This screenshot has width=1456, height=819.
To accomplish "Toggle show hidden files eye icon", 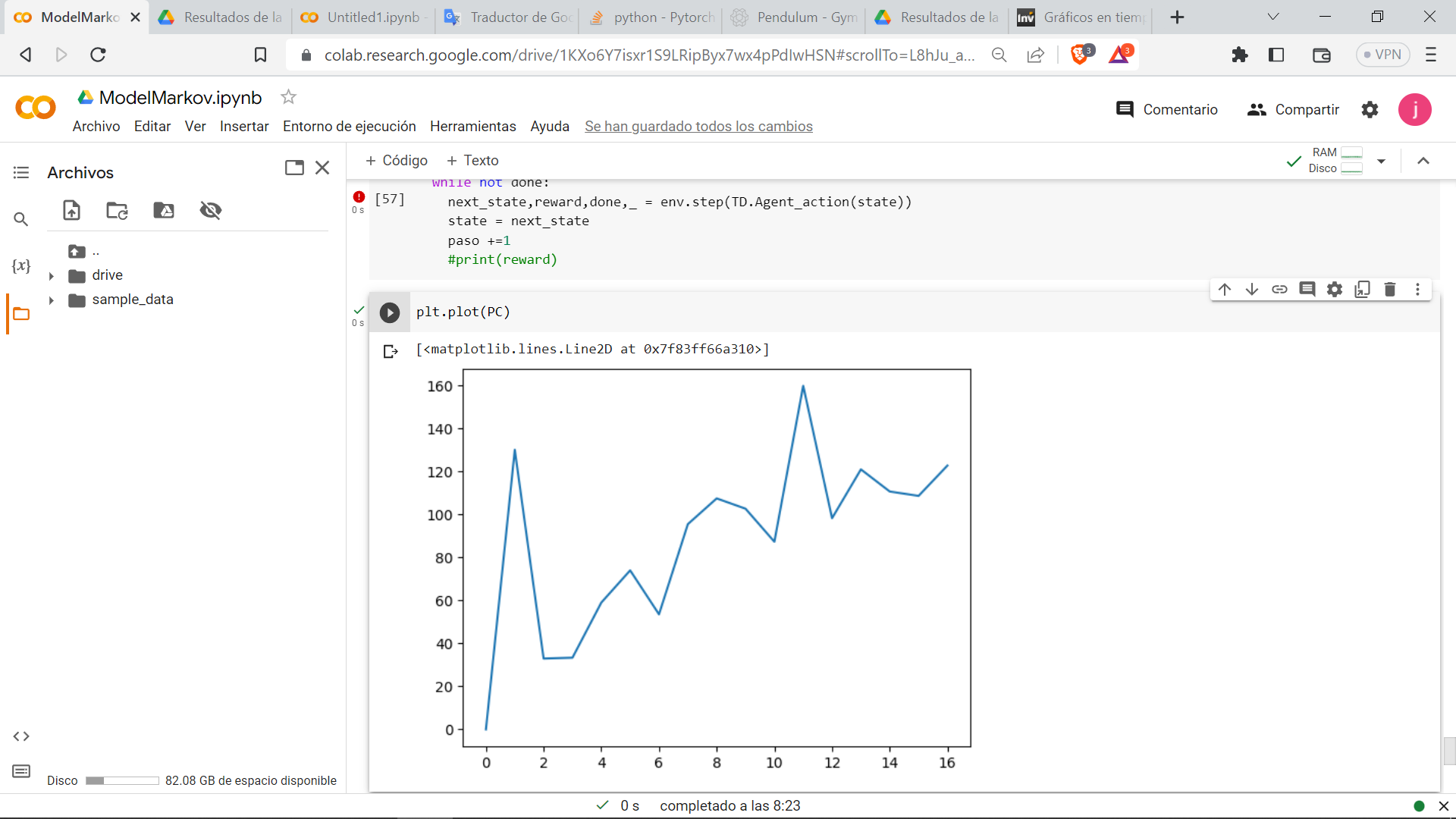I will [x=210, y=210].
